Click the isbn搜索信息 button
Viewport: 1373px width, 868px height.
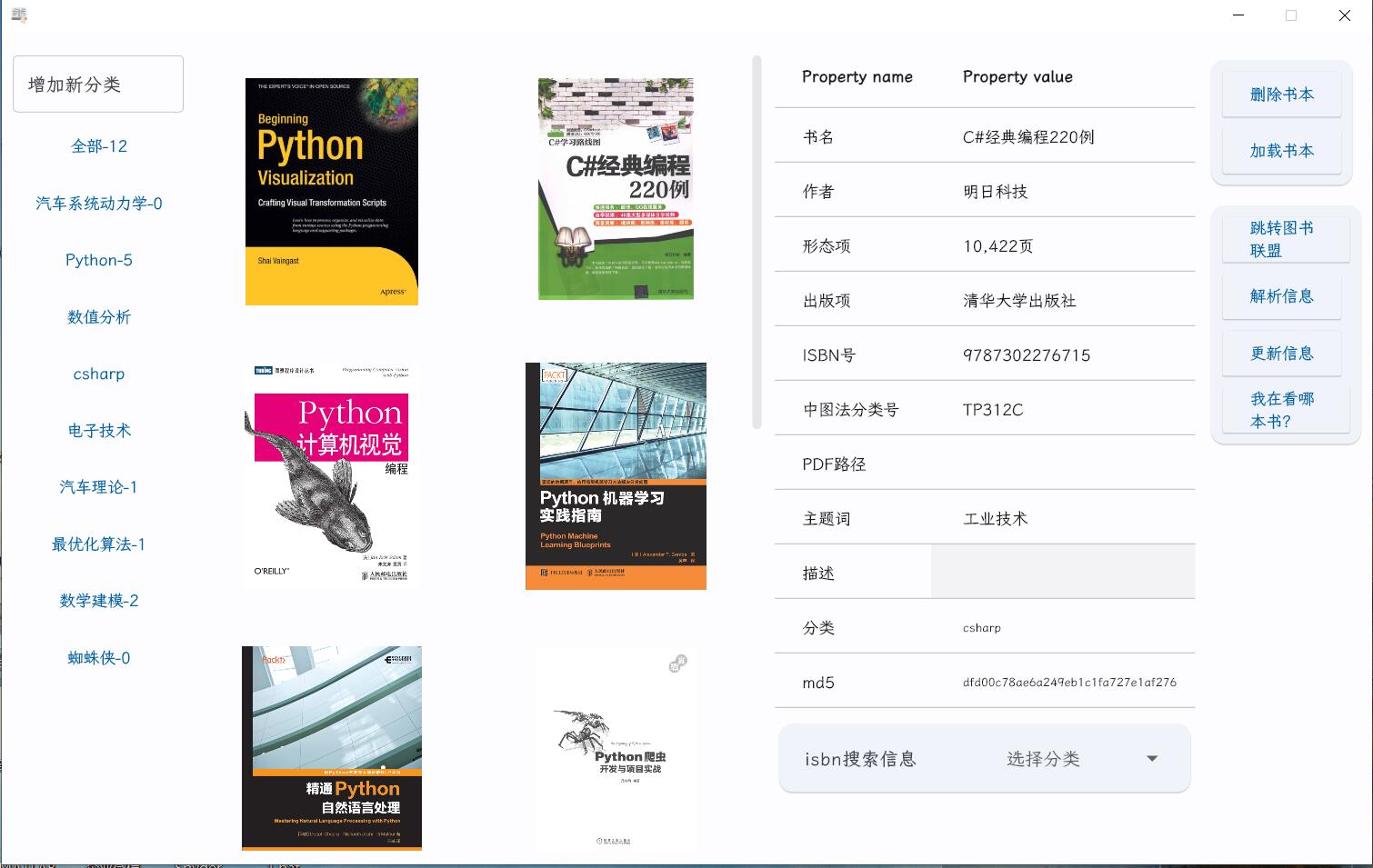[860, 759]
